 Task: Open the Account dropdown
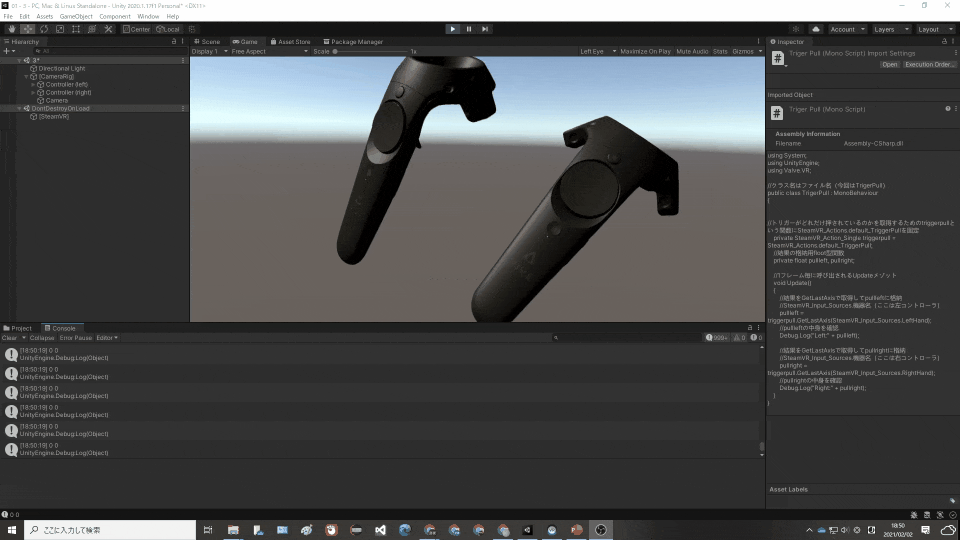(847, 29)
